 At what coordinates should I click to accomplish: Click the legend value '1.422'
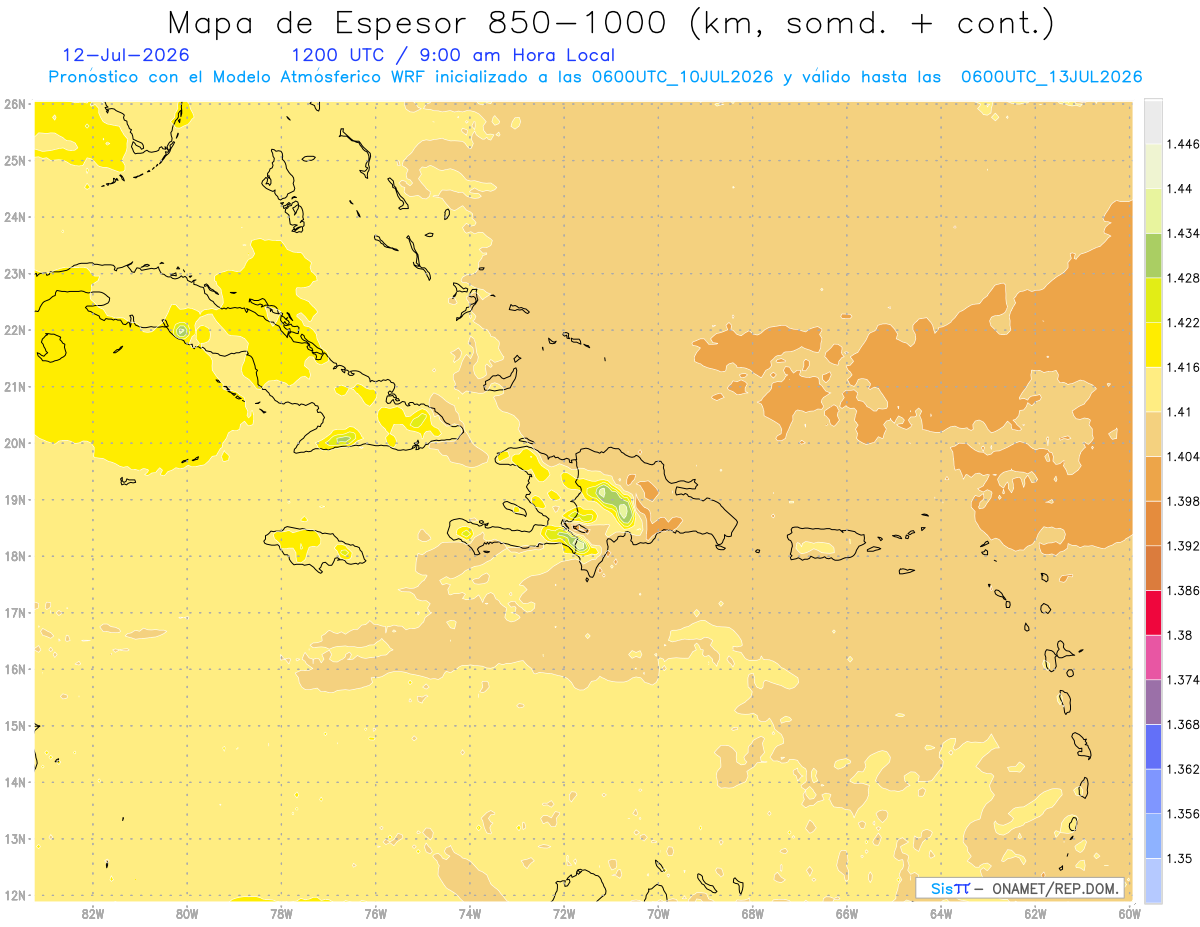pyautogui.click(x=1183, y=323)
